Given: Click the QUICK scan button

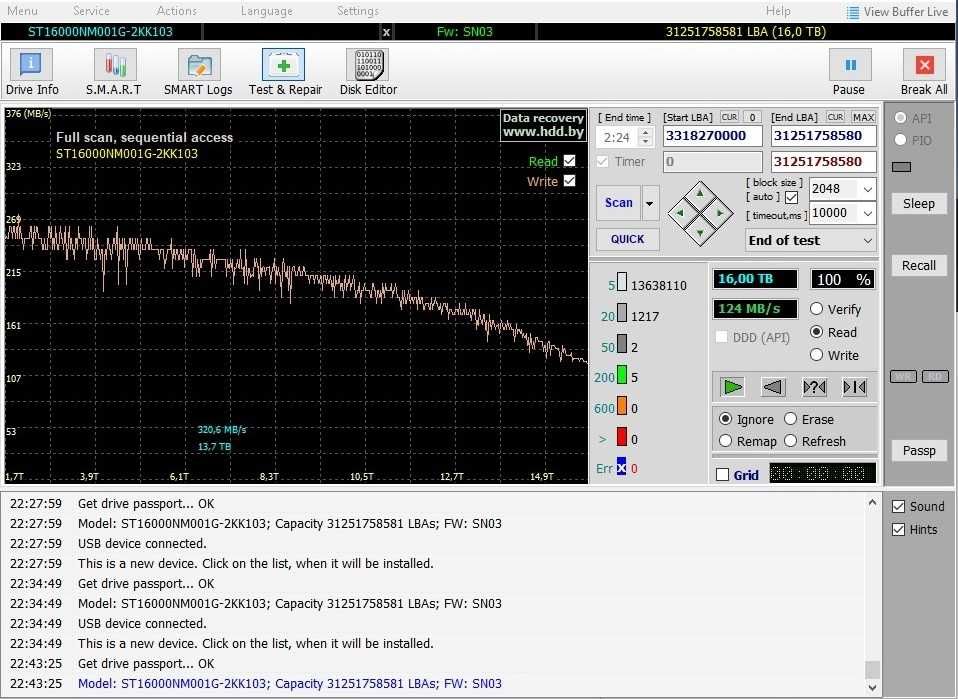Looking at the screenshot, I should (627, 240).
